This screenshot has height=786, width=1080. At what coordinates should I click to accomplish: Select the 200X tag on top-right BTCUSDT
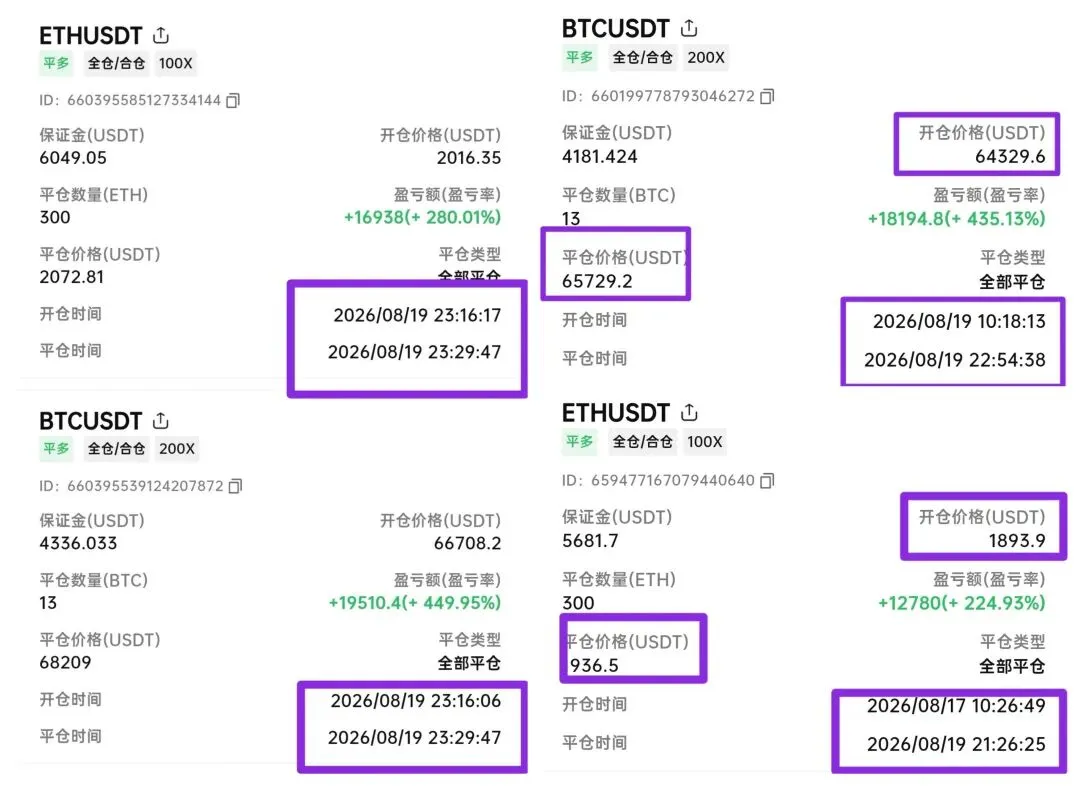tap(706, 57)
